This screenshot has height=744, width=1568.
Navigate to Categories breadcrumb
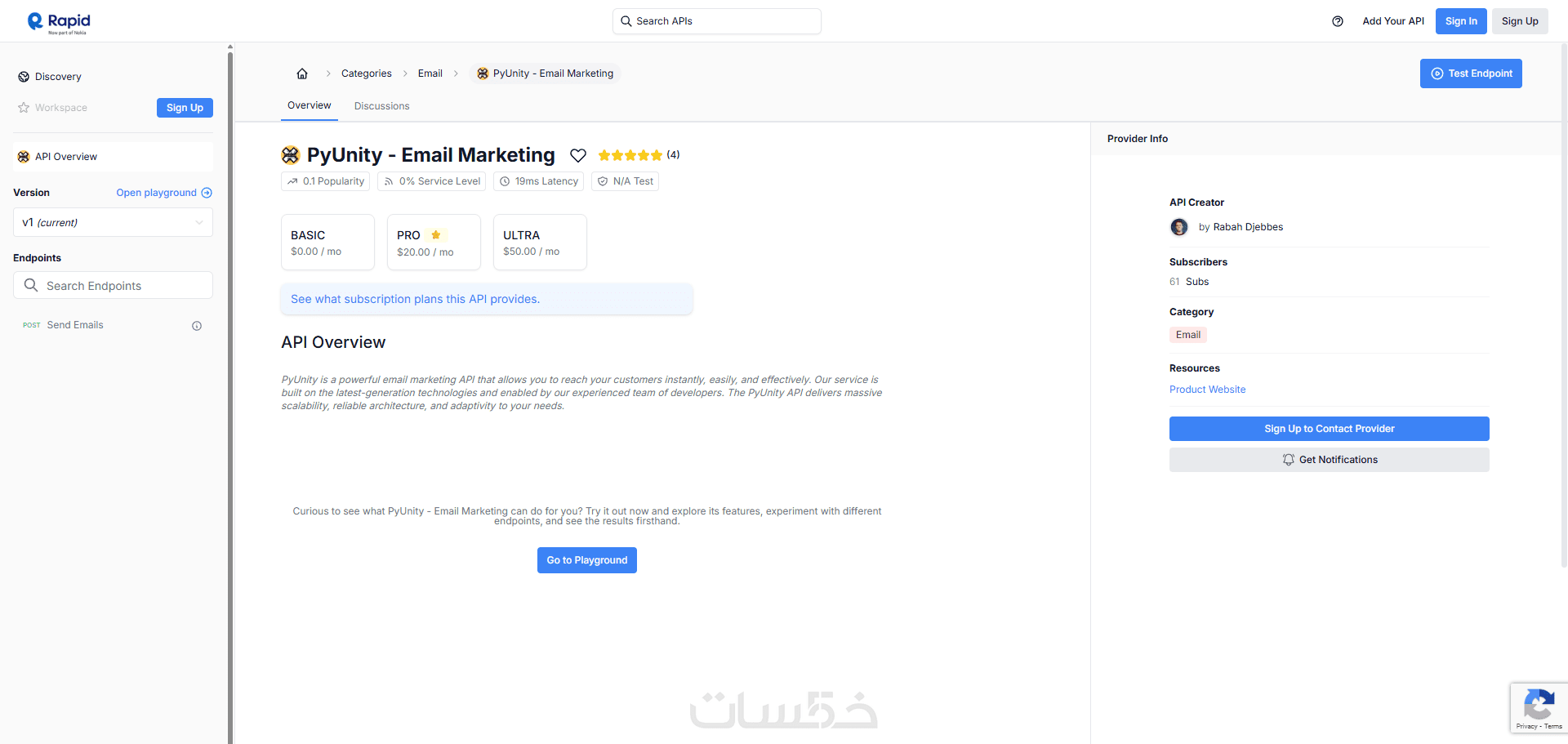[x=367, y=74]
